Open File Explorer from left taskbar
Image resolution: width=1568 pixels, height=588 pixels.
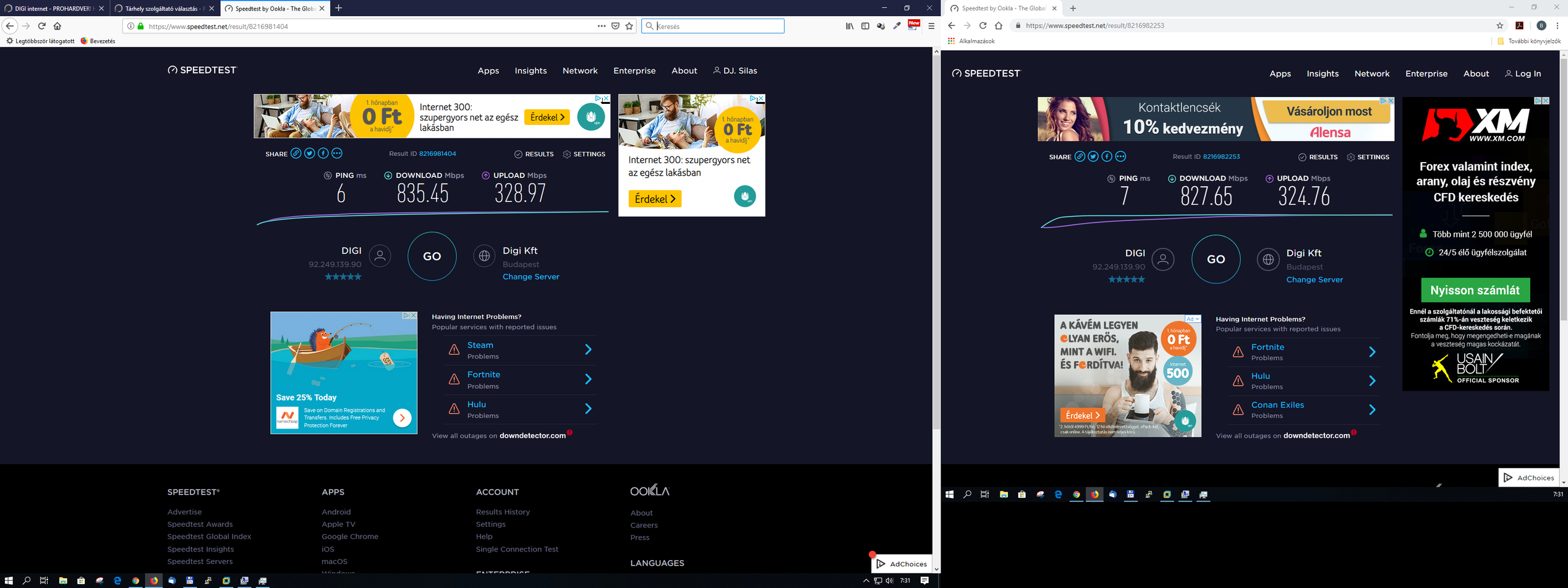(x=63, y=581)
